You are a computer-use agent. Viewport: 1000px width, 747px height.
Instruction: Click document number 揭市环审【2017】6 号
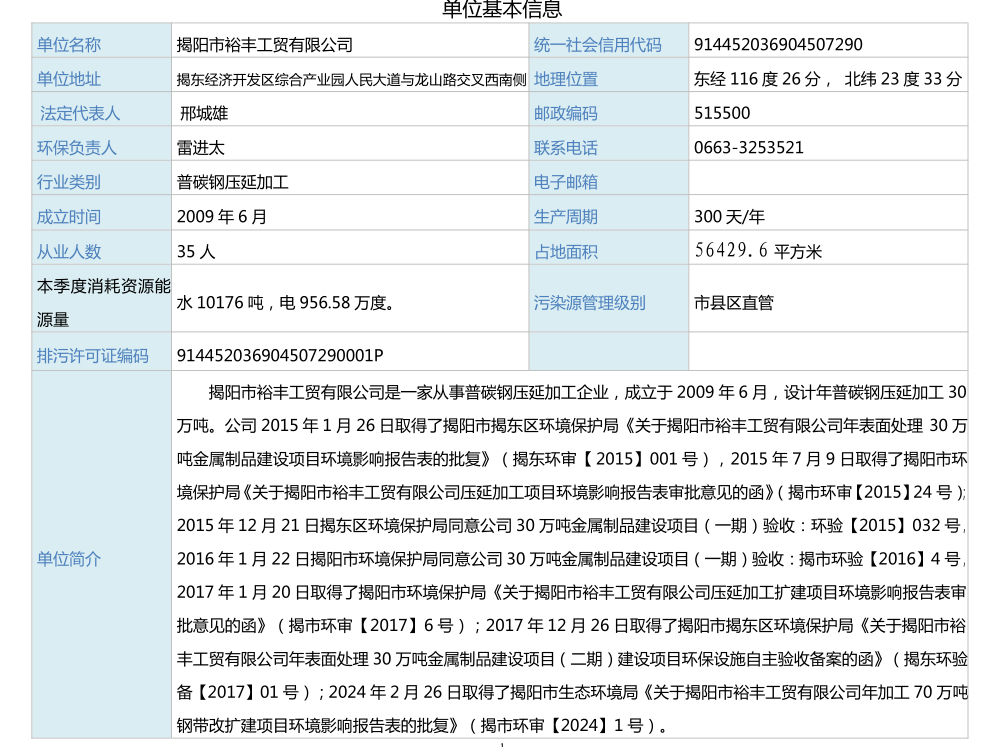pos(371,626)
